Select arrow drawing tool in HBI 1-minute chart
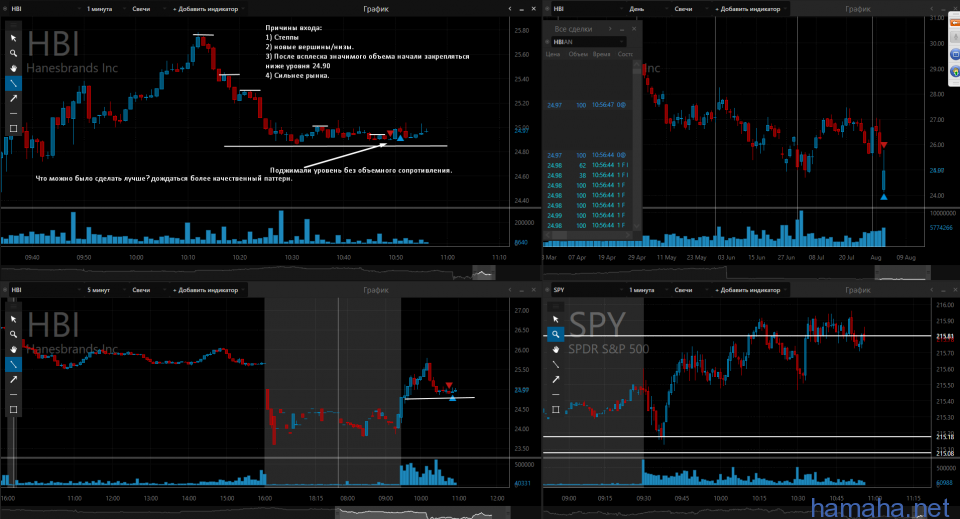This screenshot has width=960, height=519. click(13, 98)
